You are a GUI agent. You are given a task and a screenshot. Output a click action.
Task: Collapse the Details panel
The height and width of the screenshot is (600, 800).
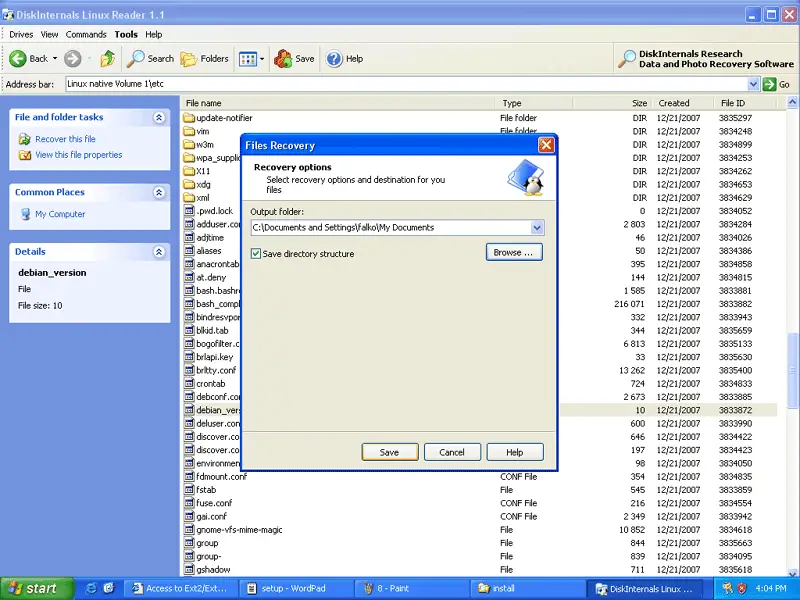(x=158, y=252)
